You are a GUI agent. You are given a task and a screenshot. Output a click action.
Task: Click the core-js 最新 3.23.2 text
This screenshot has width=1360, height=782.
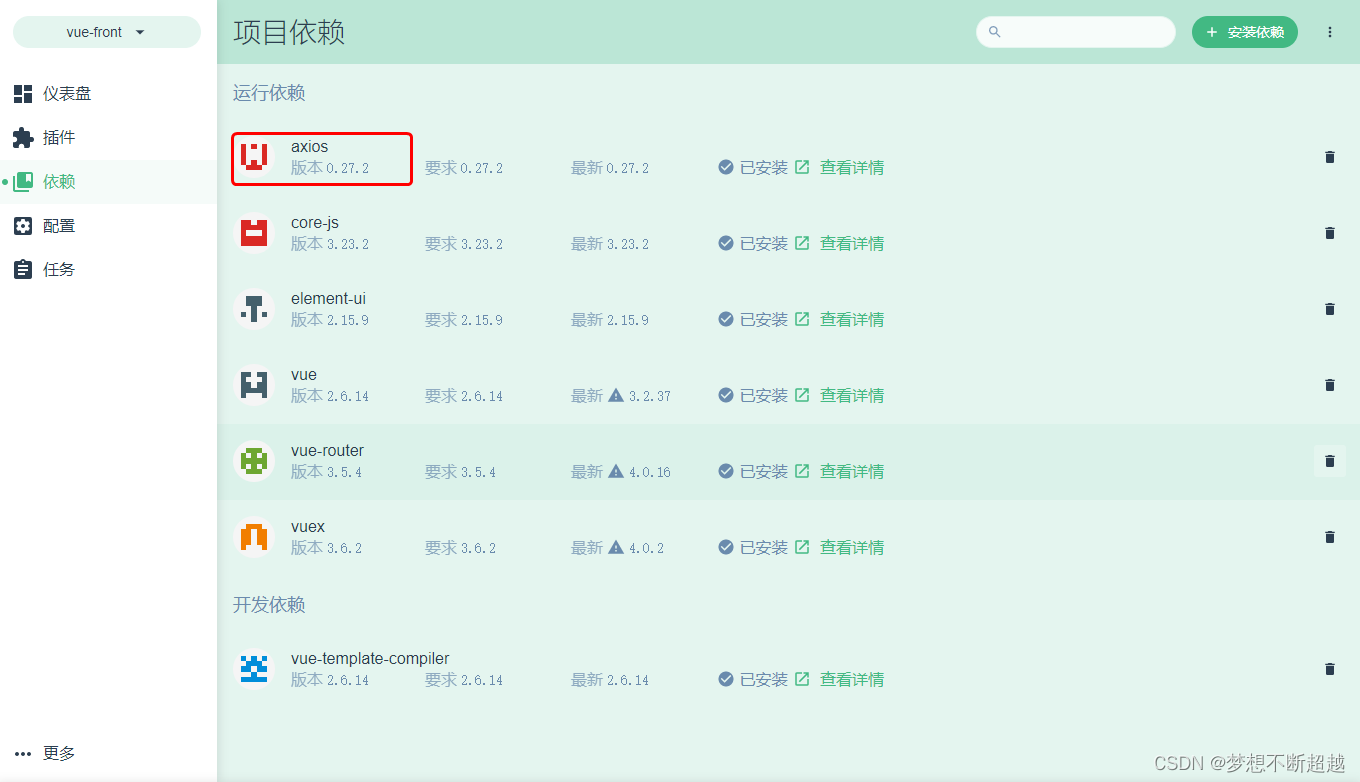(610, 244)
